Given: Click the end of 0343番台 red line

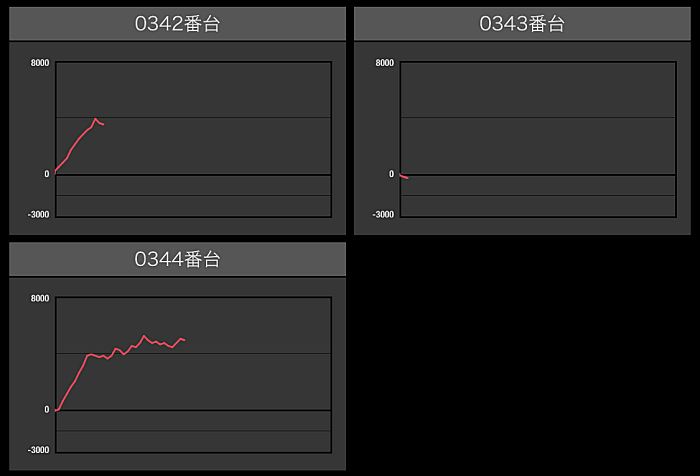Looking at the screenshot, I should point(408,178).
